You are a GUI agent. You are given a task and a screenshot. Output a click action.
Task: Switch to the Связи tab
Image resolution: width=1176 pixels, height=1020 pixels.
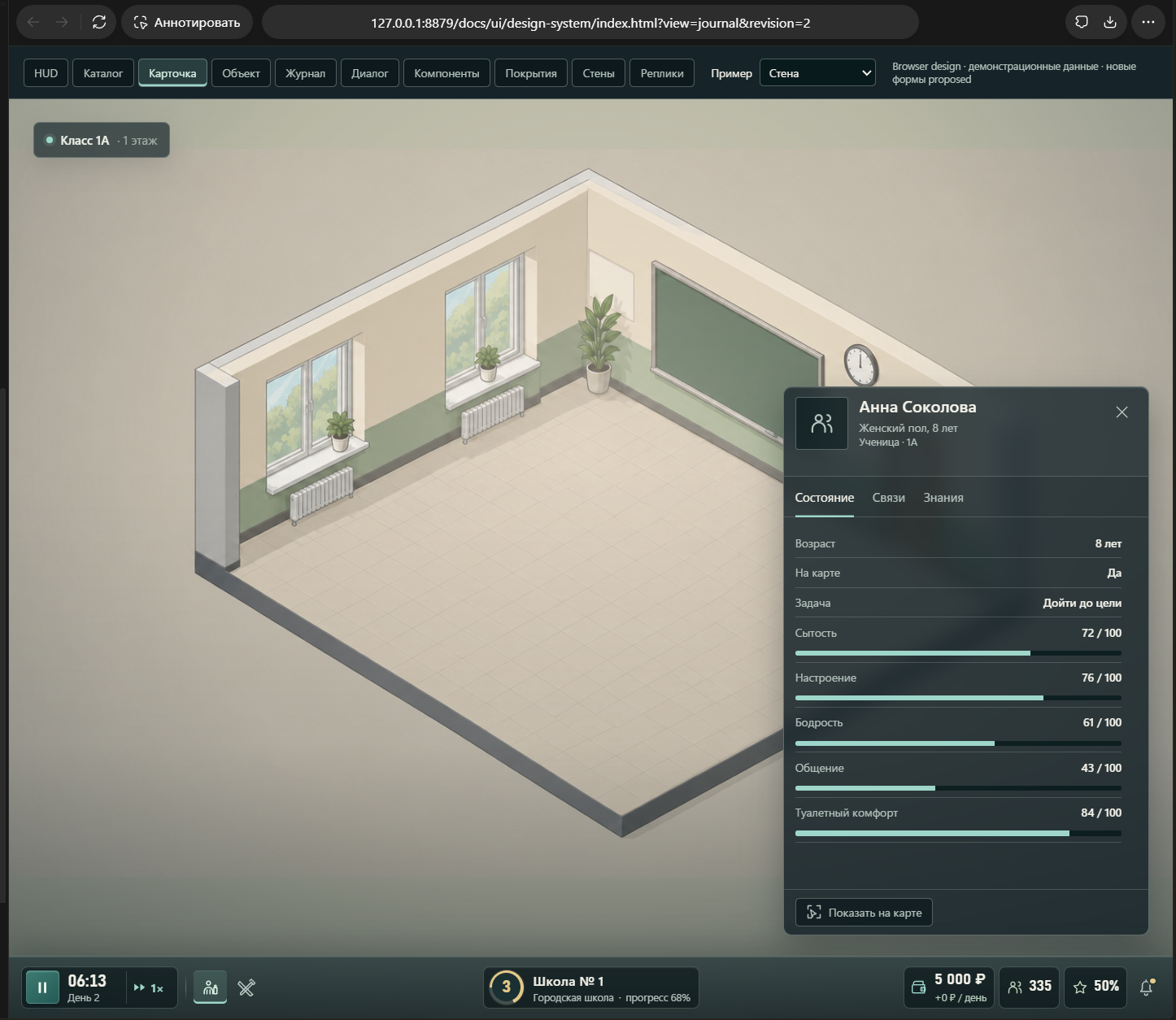point(888,498)
